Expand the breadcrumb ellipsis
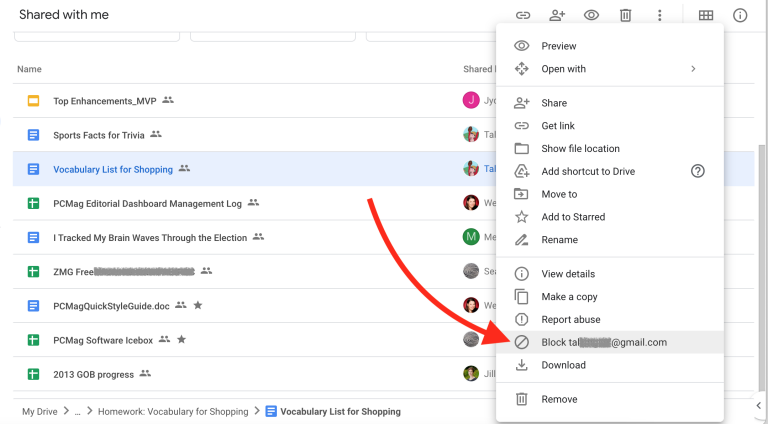The height and width of the screenshot is (424, 768). click(77, 412)
